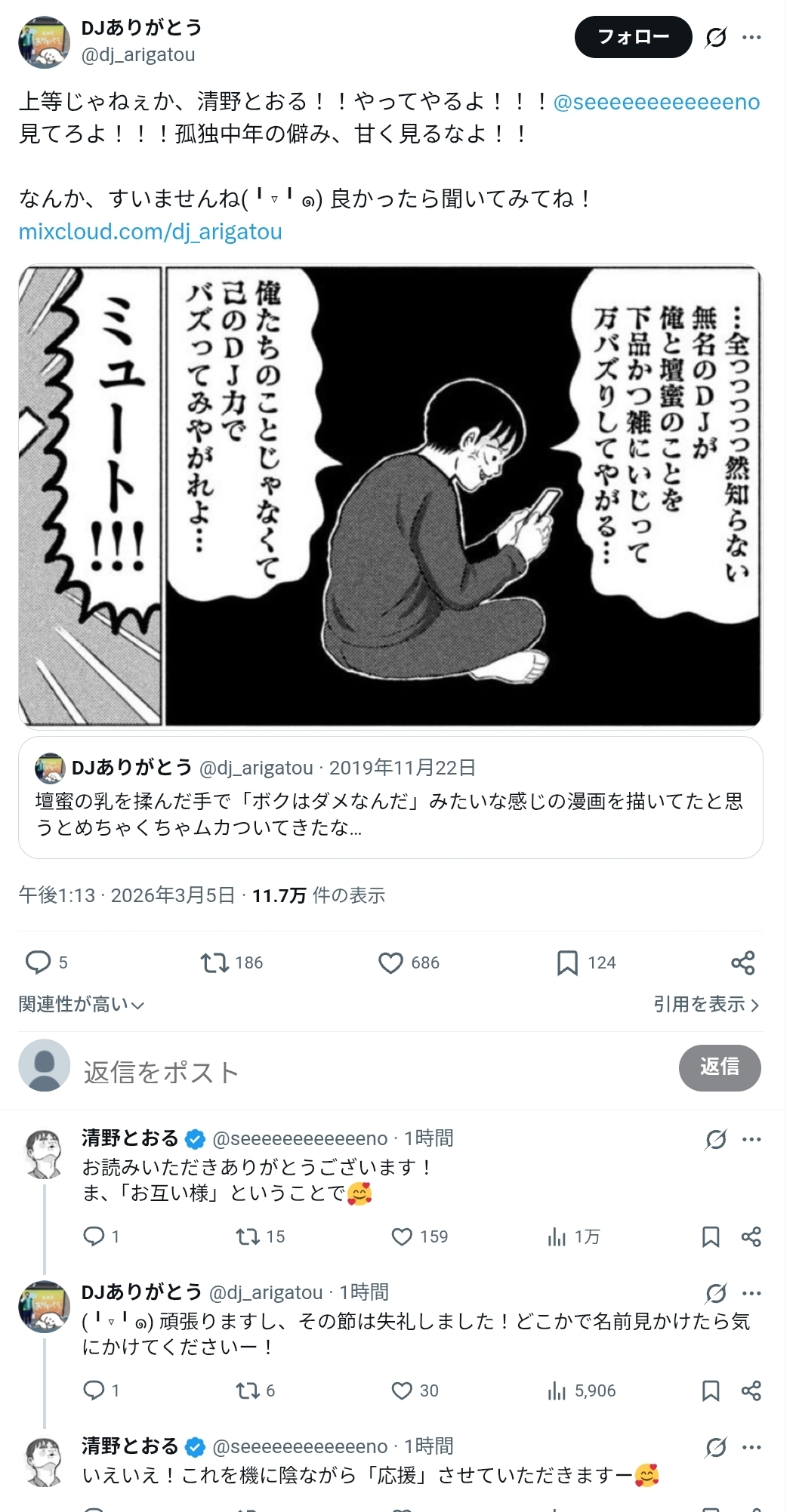The width and height of the screenshot is (796, 1512).
Task: Click the gray 返信 submit button
Action: (720, 1067)
